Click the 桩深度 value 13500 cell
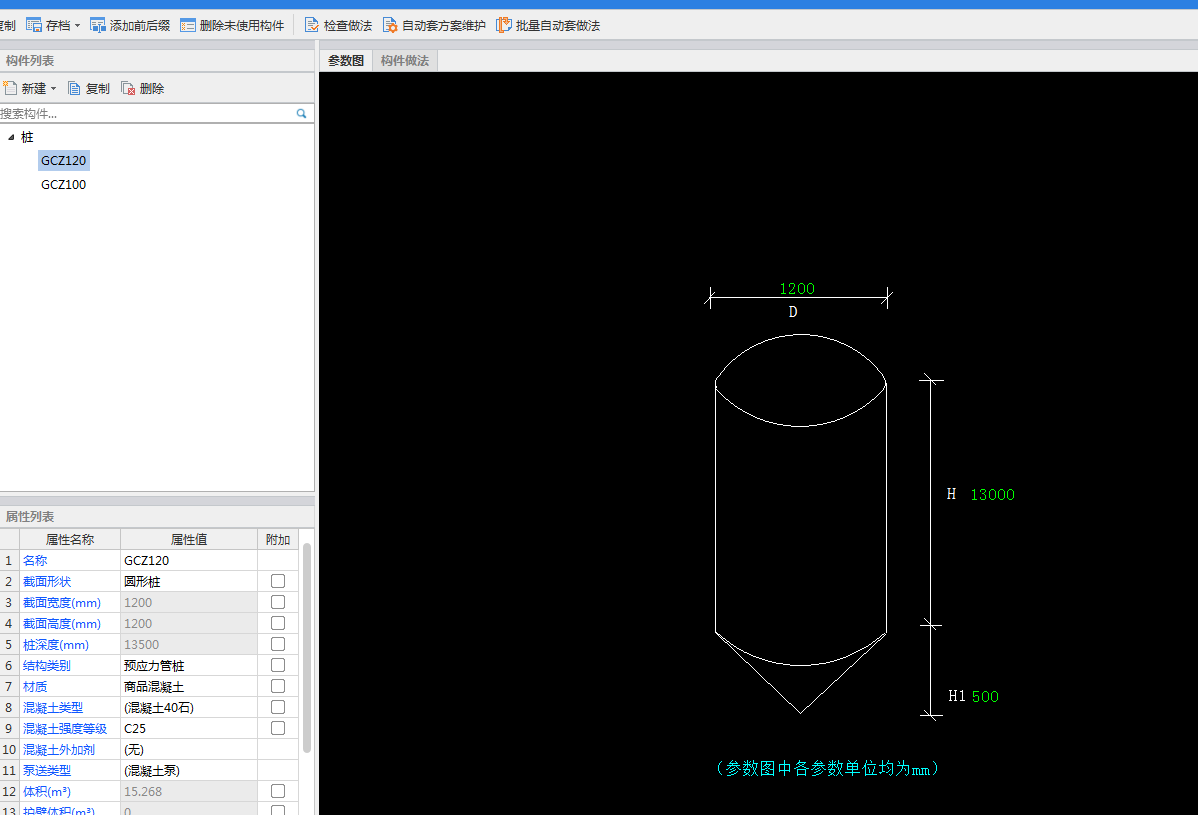1198x815 pixels. [x=189, y=645]
